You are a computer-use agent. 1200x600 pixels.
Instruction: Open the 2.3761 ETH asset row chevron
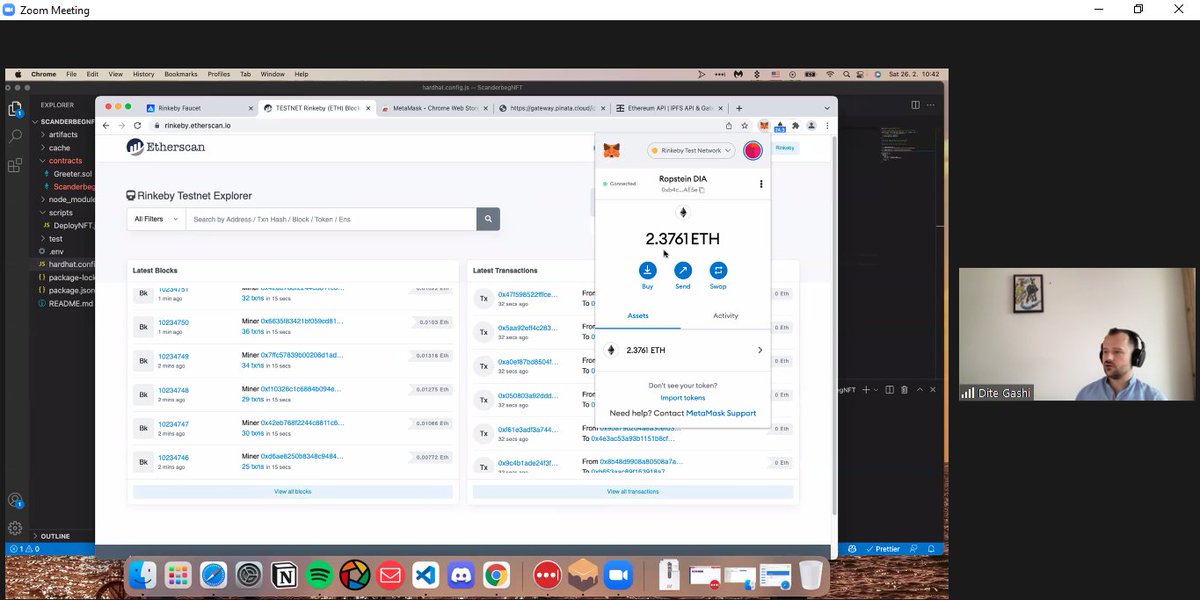click(760, 350)
